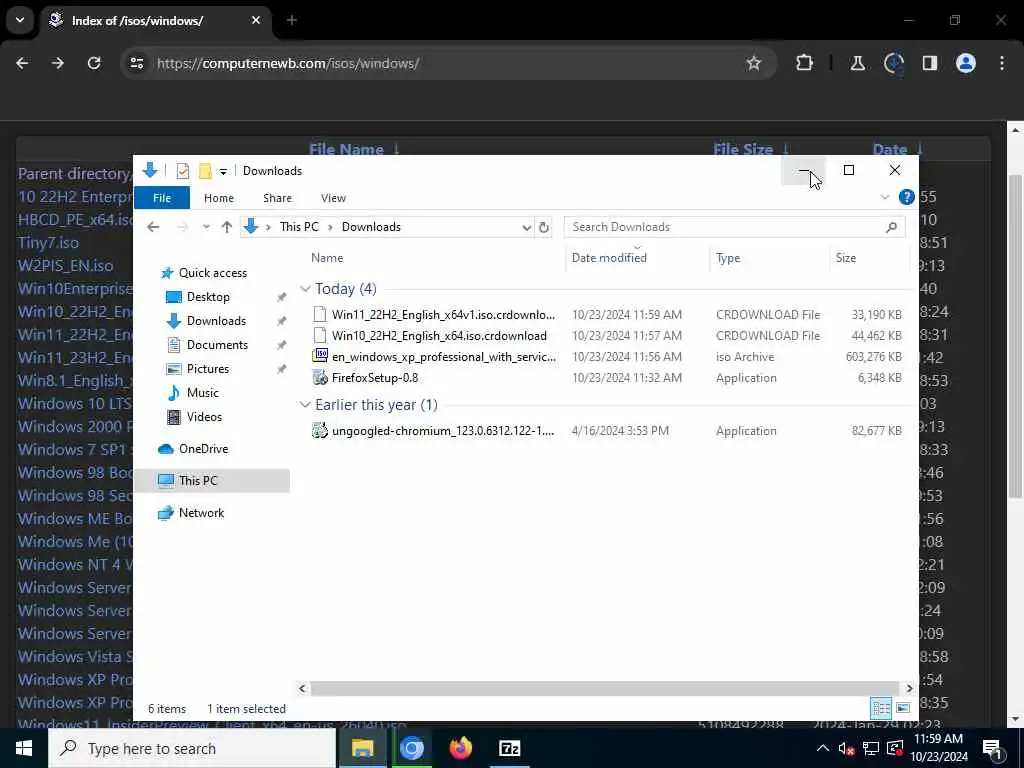Open the Chrome Labs flask icon
The width and height of the screenshot is (1024, 768).
pyautogui.click(x=857, y=63)
